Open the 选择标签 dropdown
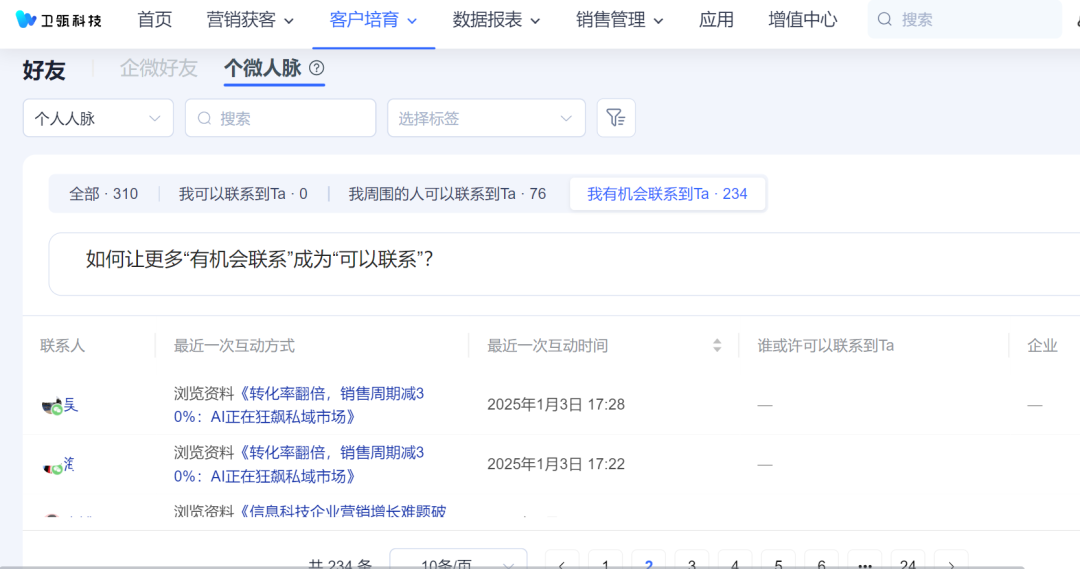The width and height of the screenshot is (1080, 569). click(486, 118)
